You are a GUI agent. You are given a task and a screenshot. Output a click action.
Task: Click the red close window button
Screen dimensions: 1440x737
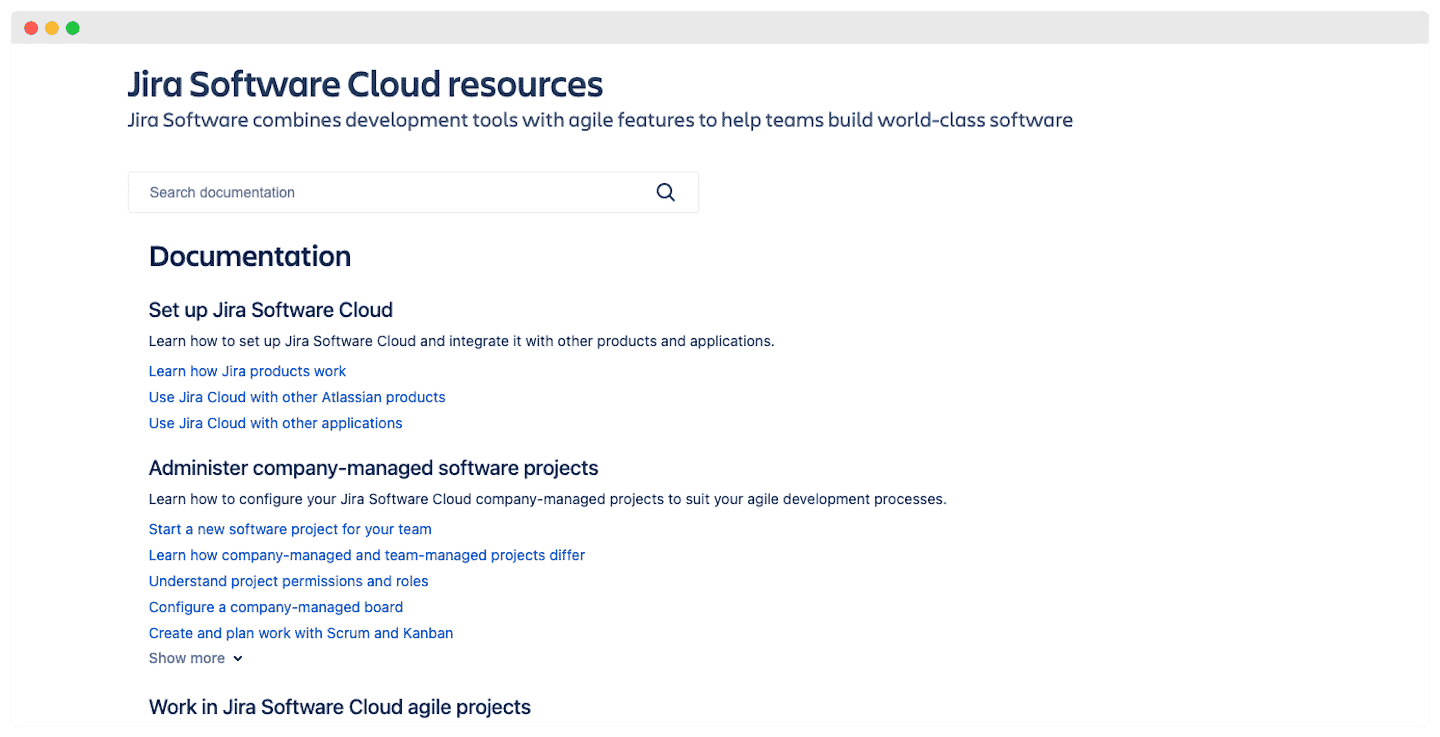(x=31, y=28)
